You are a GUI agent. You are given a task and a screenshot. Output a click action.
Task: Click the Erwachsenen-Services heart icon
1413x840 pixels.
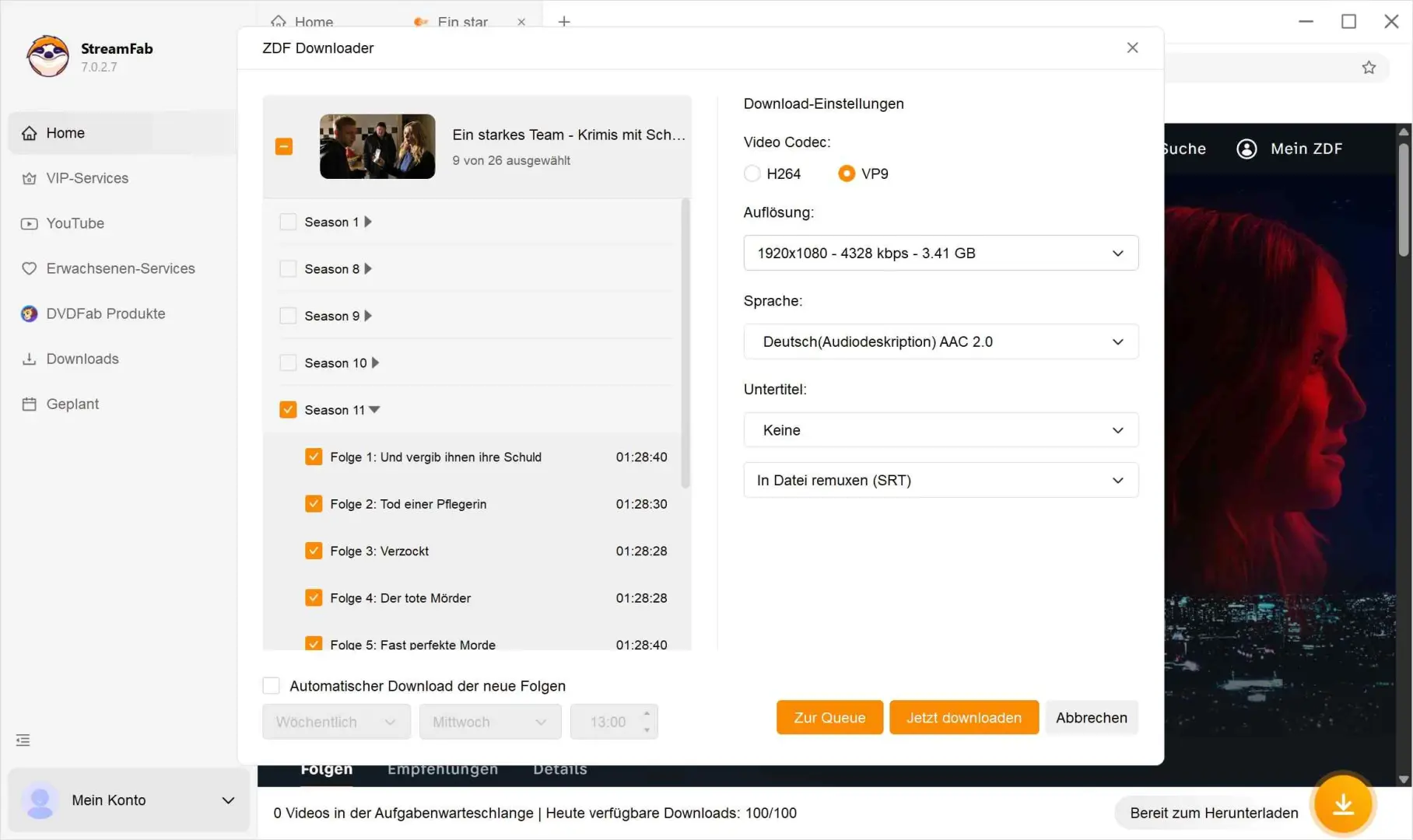pos(29,268)
